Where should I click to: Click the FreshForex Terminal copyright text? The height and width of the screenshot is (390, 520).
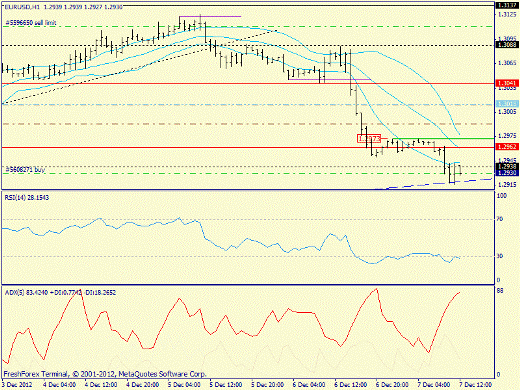pyautogui.click(x=105, y=374)
